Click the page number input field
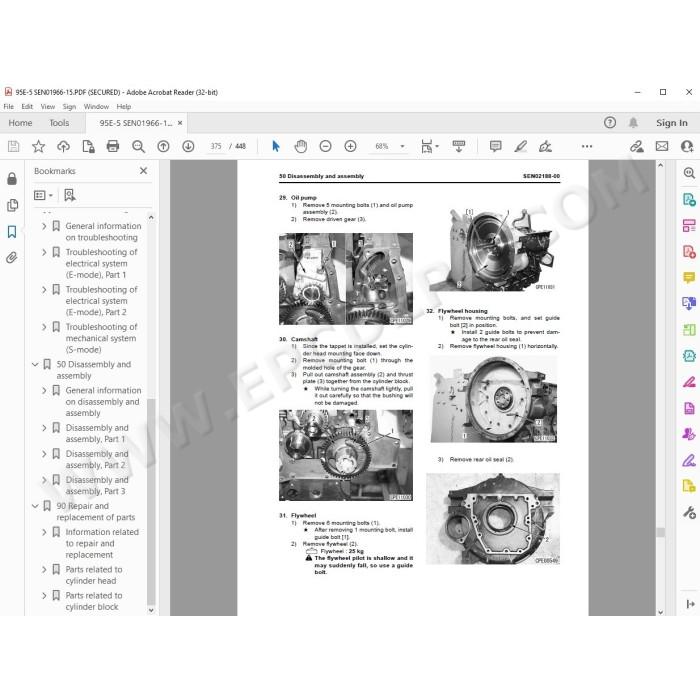The height and width of the screenshot is (700, 700). pyautogui.click(x=216, y=146)
